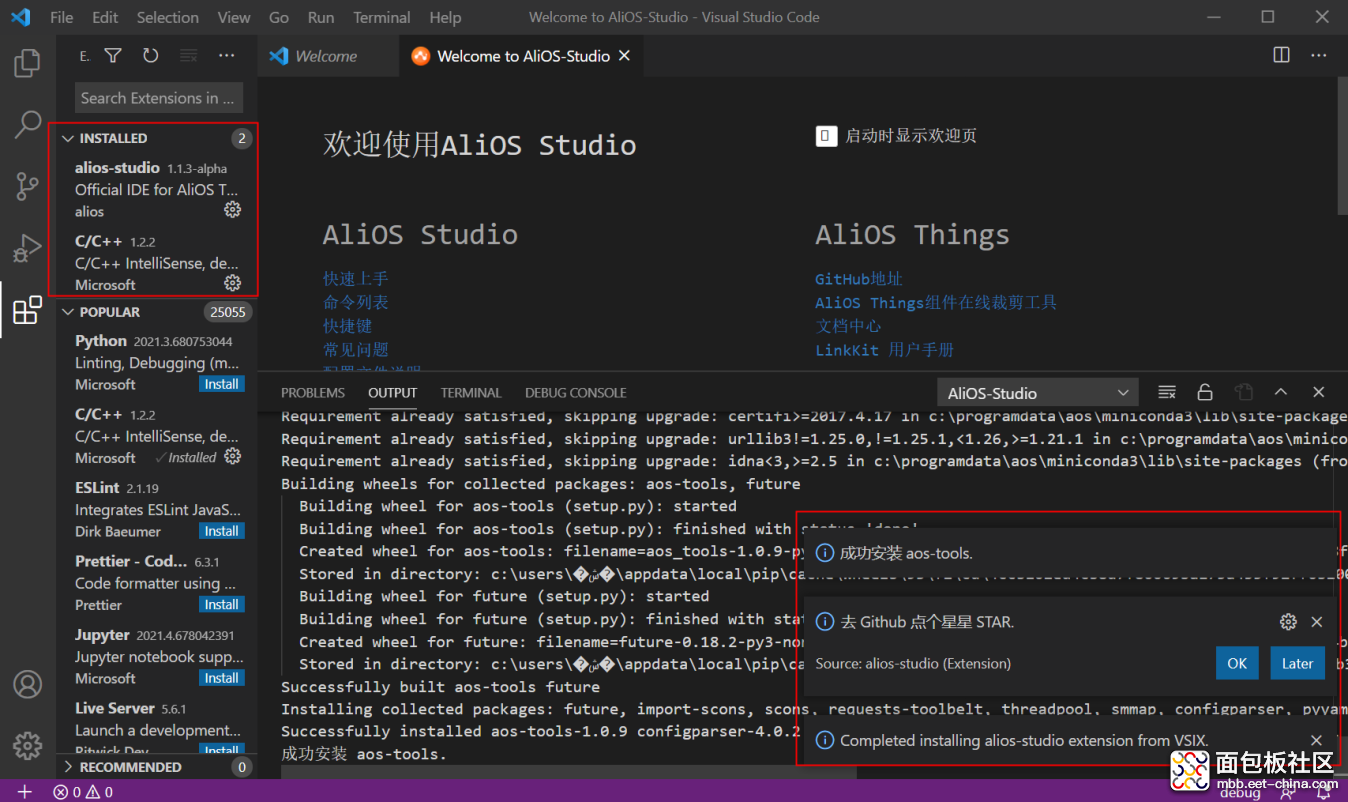This screenshot has width=1348, height=802.
Task: Open the AliOS-Studio output channel dropdown
Action: pyautogui.click(x=1037, y=393)
